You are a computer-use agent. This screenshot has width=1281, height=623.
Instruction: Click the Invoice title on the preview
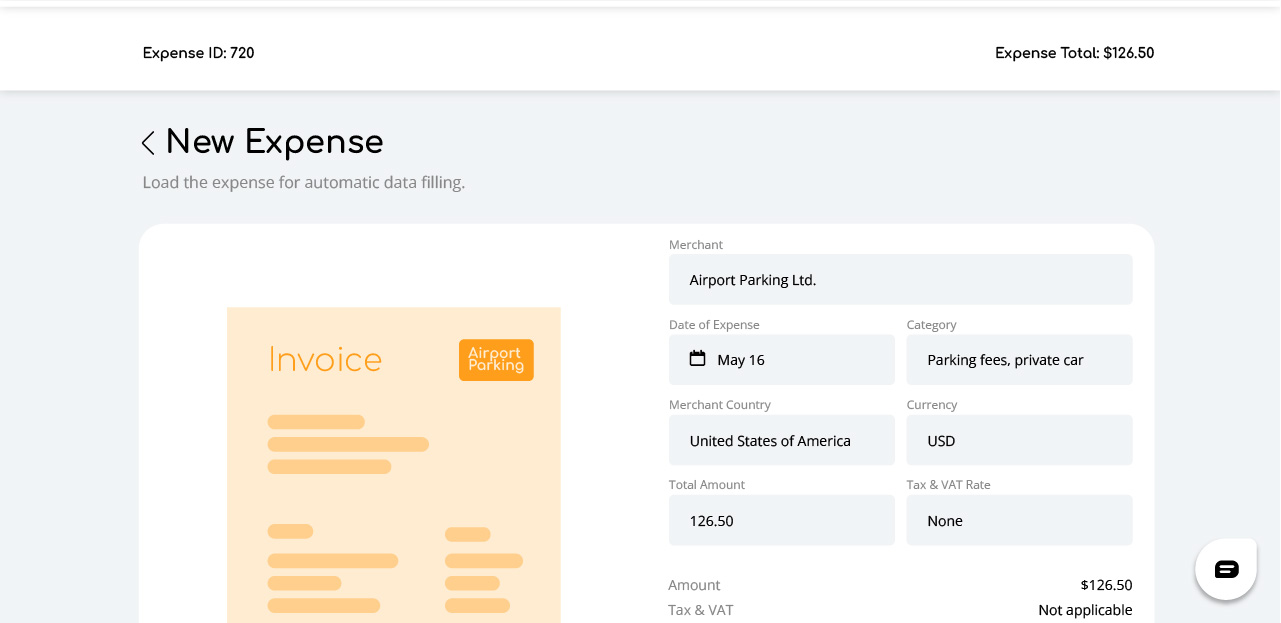325,360
